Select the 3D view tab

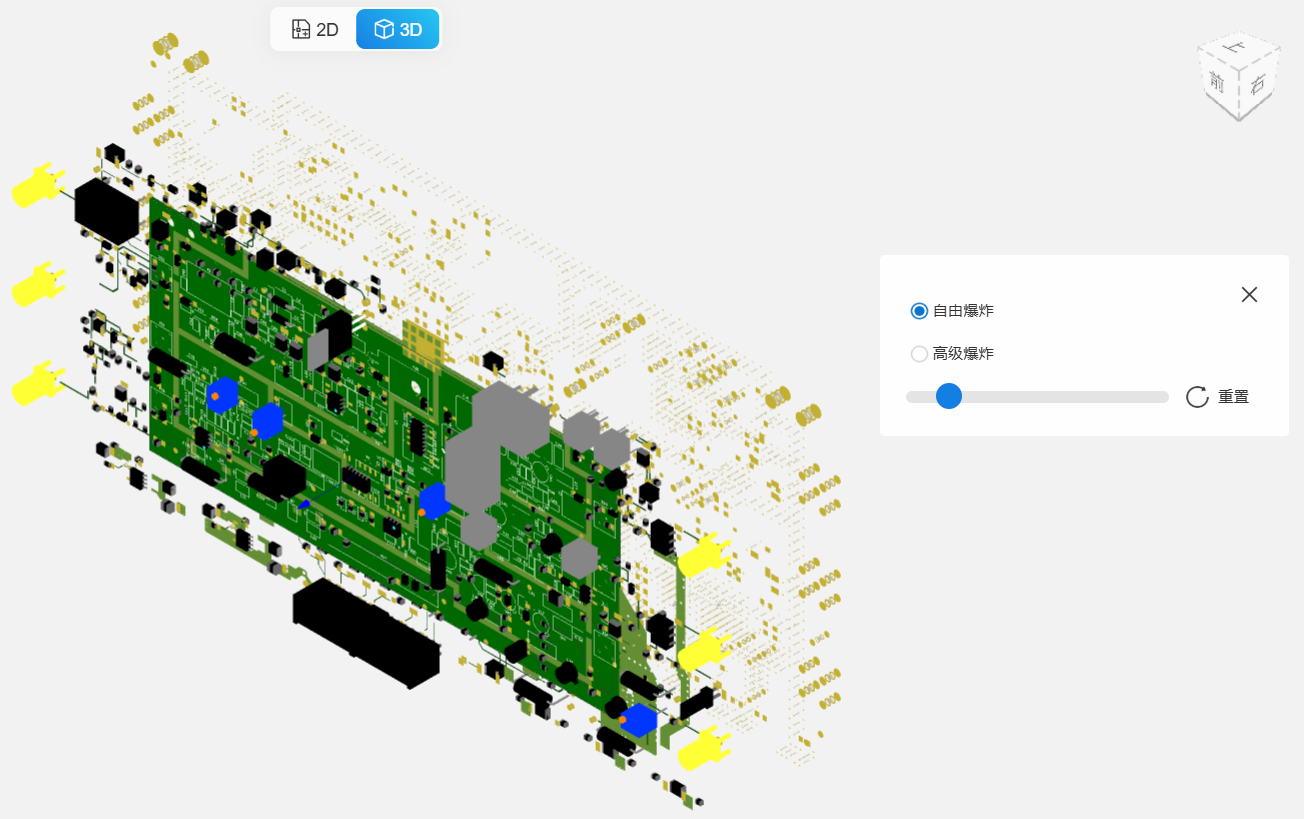pyautogui.click(x=398, y=29)
